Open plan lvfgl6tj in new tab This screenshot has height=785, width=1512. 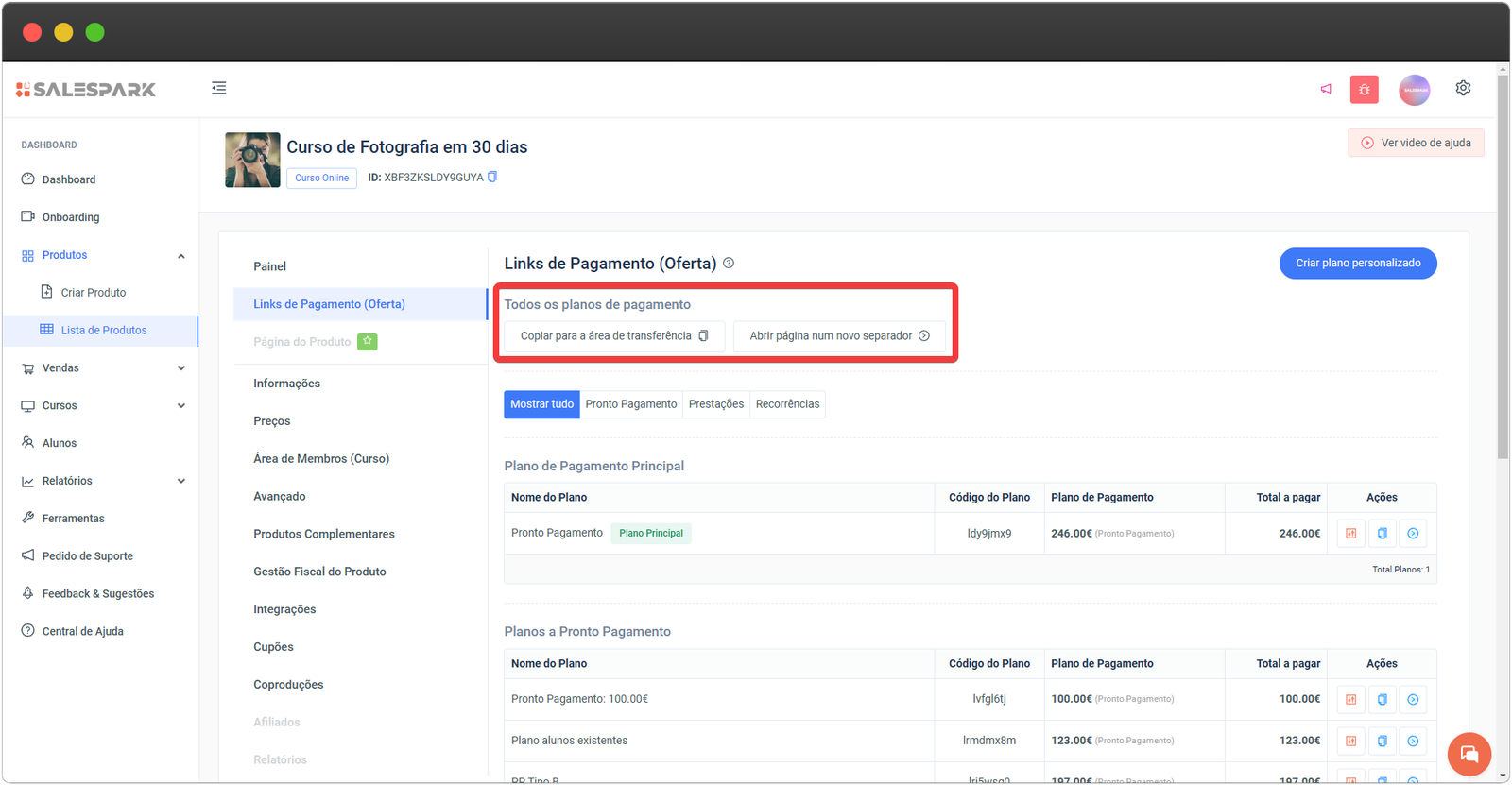1413,700
